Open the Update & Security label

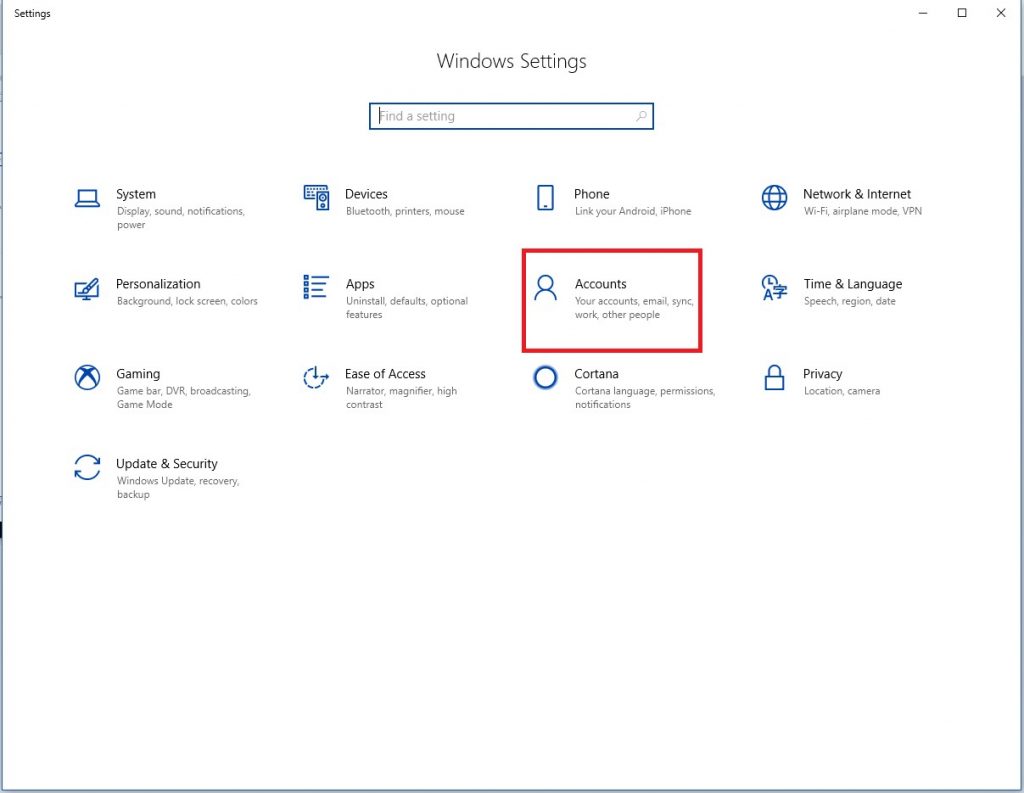167,464
